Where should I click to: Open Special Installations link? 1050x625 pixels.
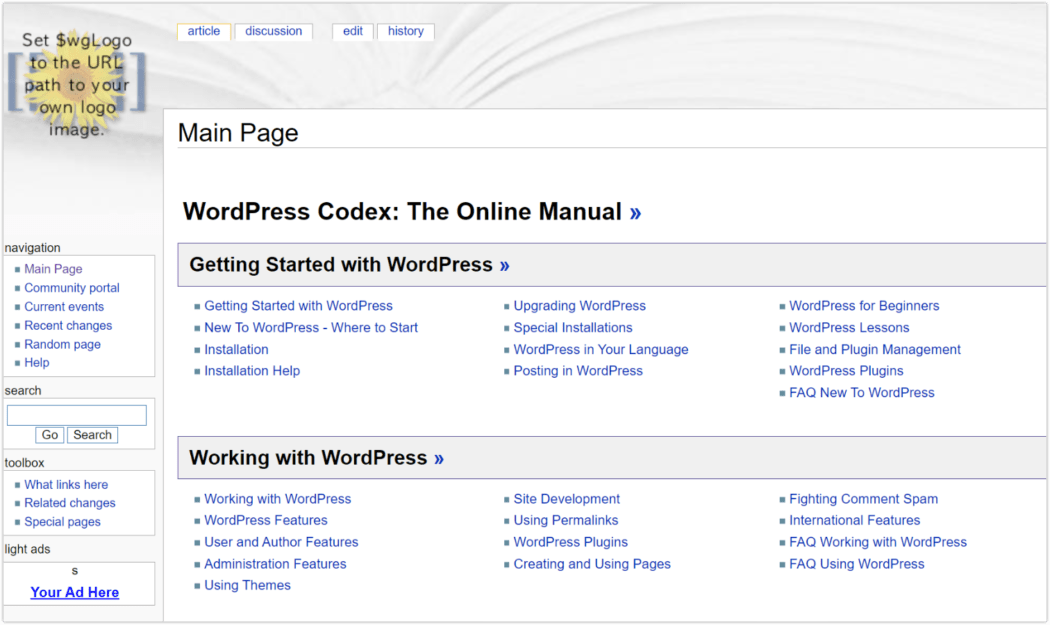coord(573,328)
